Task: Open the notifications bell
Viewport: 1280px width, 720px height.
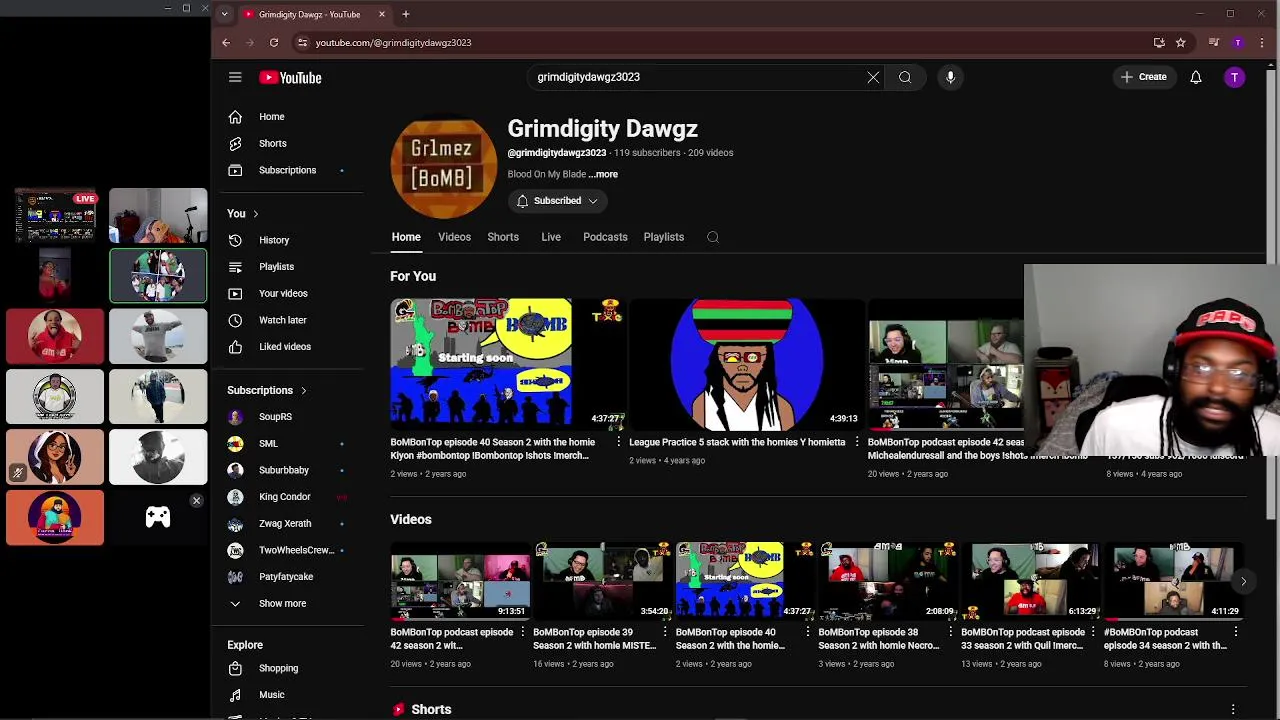Action: click(x=1195, y=77)
